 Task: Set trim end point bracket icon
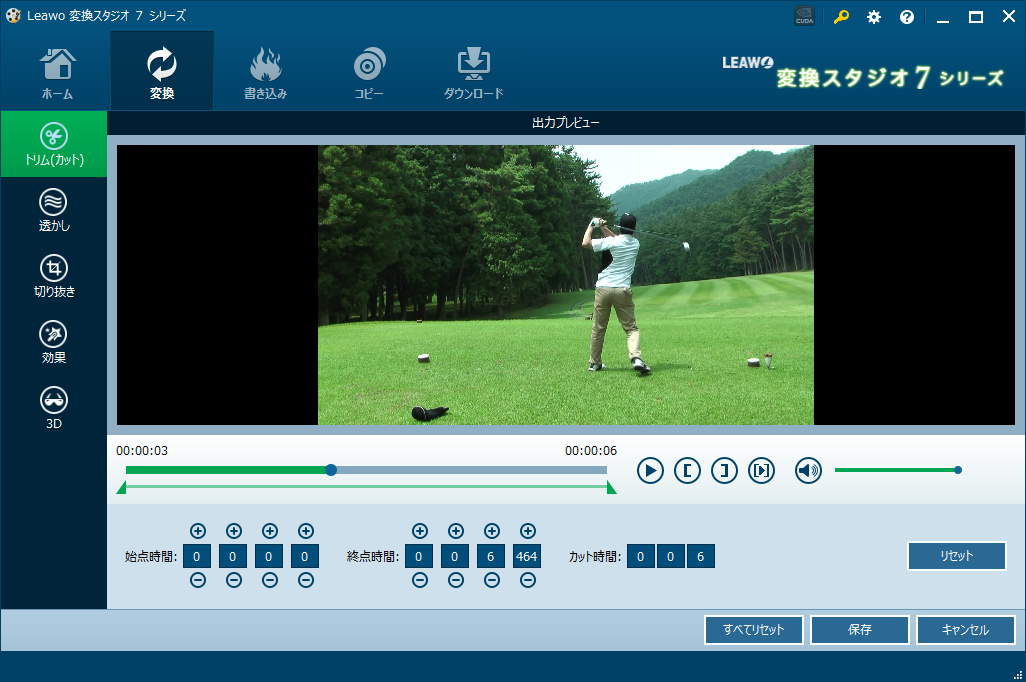tap(724, 470)
